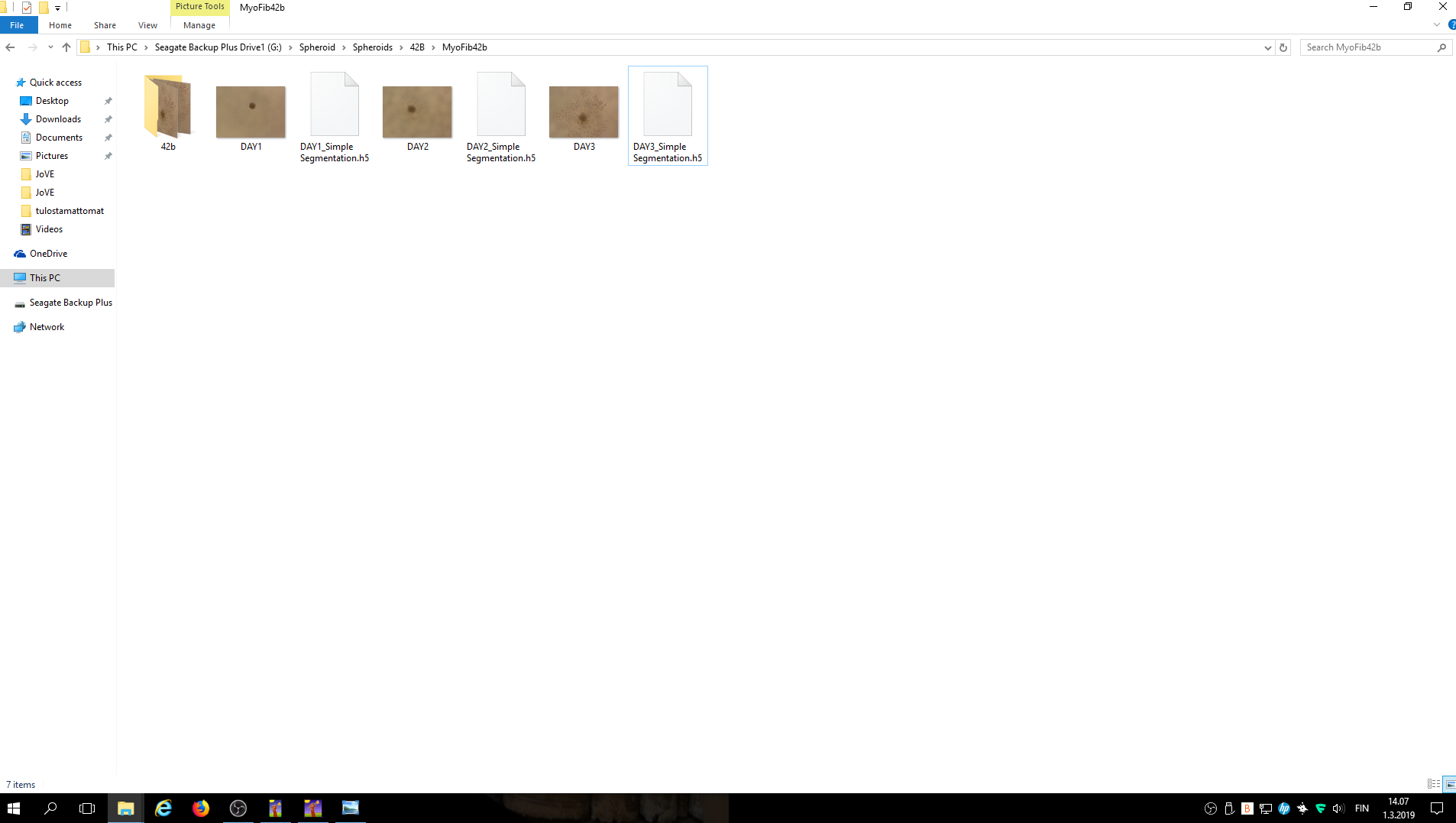The height and width of the screenshot is (823, 1456).
Task: Expand the address bar history dropdown
Action: pyautogui.click(x=1268, y=47)
